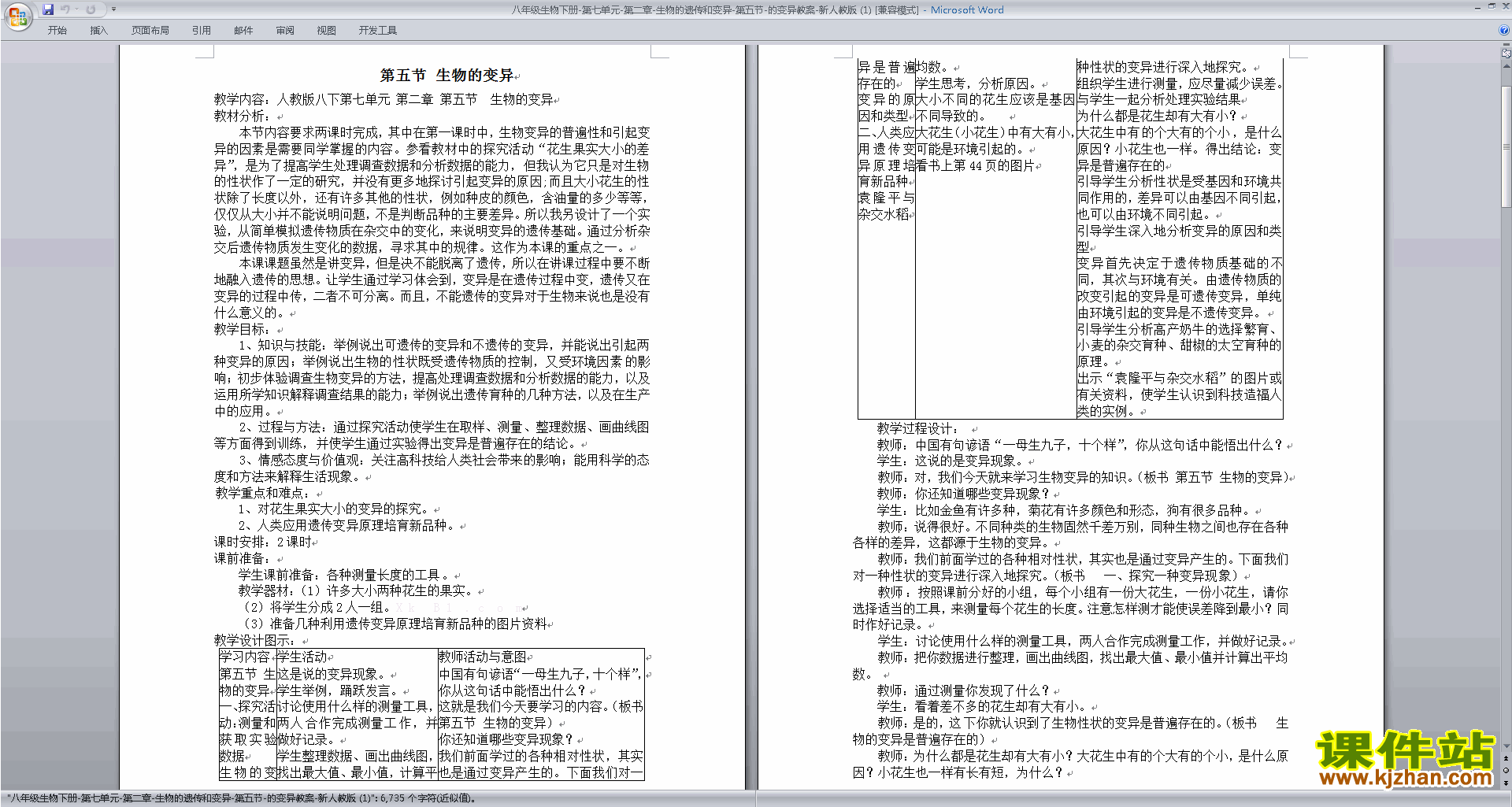Image resolution: width=1512 pixels, height=807 pixels.
Task: Click 2、人类应用遗传变异原理培育新品种 line
Action: [x=347, y=526]
